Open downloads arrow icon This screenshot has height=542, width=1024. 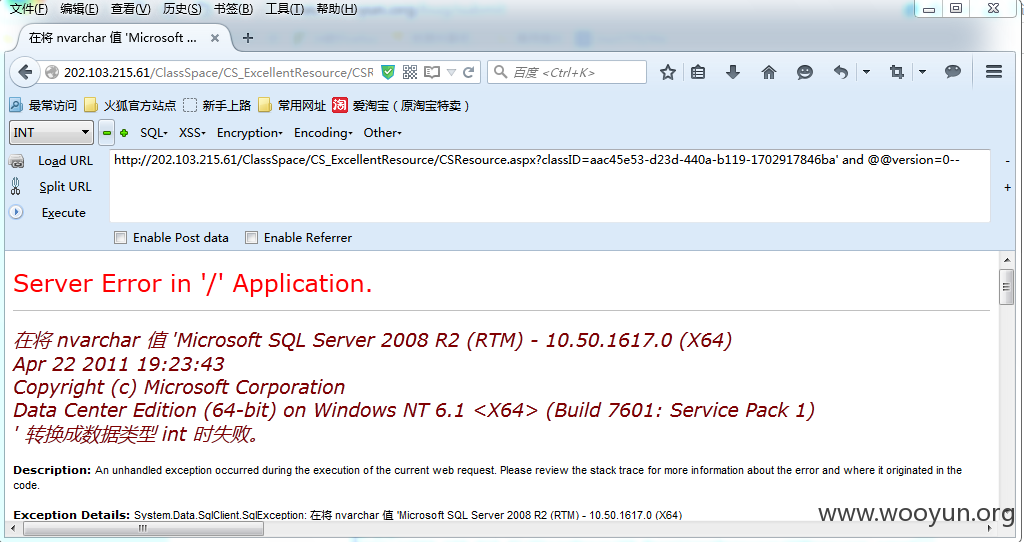point(733,72)
